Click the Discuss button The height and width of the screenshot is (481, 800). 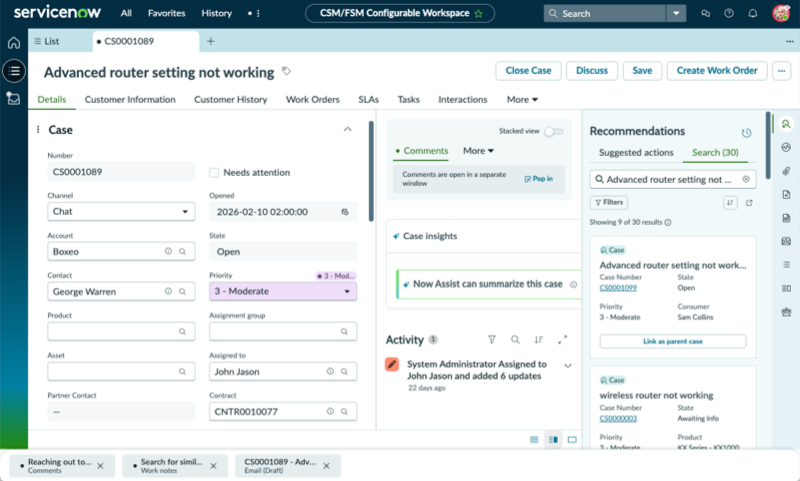[x=592, y=71]
